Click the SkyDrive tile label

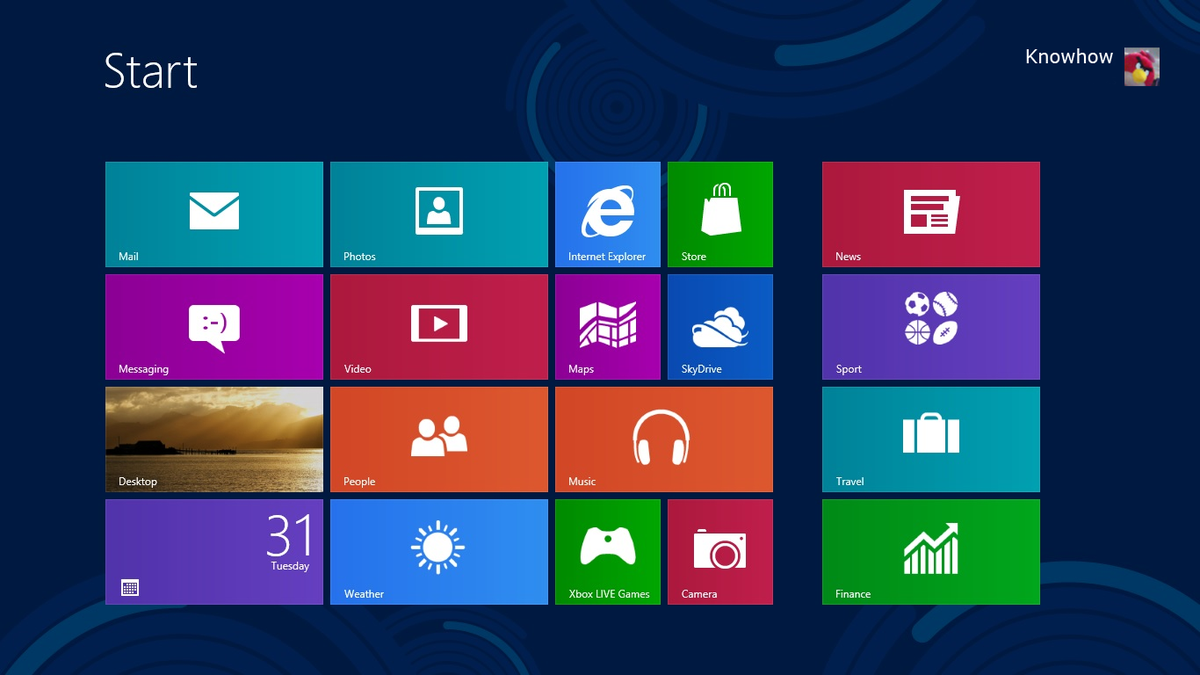click(x=702, y=370)
